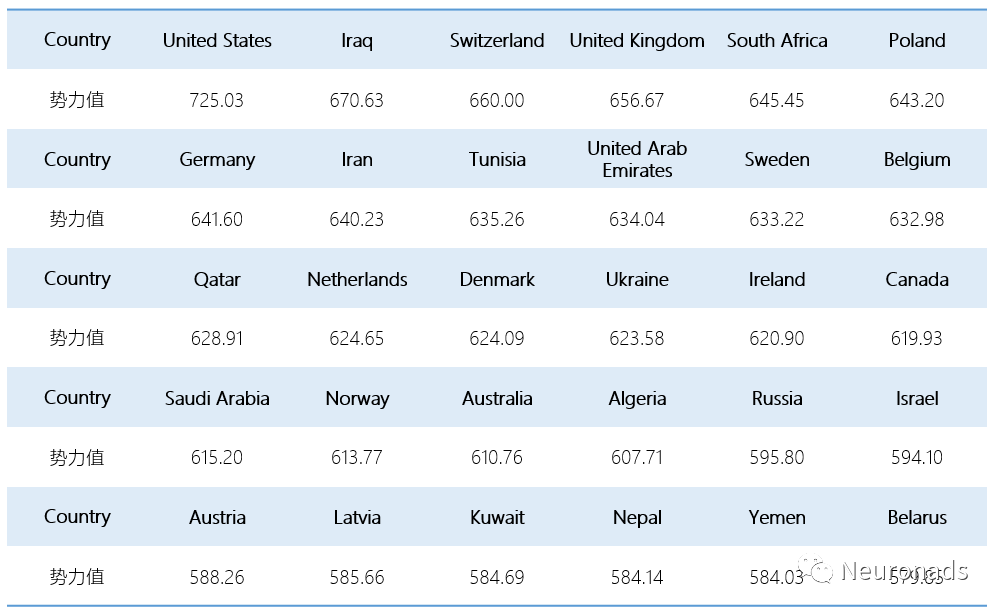1001x612 pixels.
Task: Click the value 640.23 under Iran
Action: coord(357,220)
